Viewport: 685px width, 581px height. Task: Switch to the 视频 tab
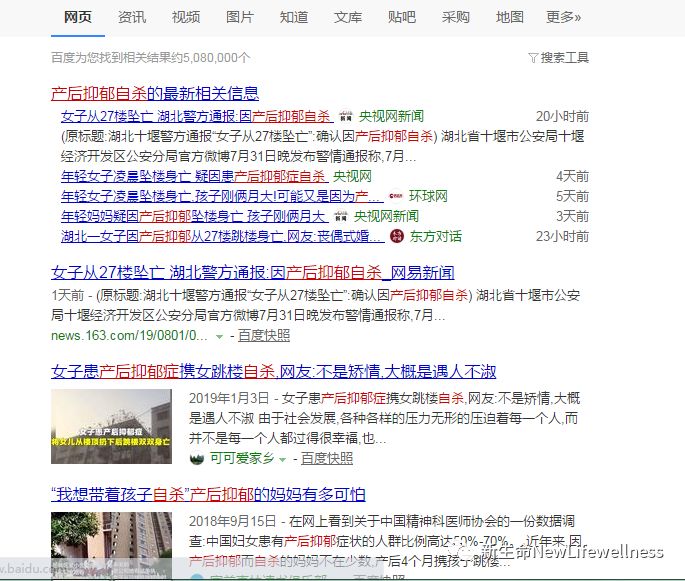click(x=186, y=17)
